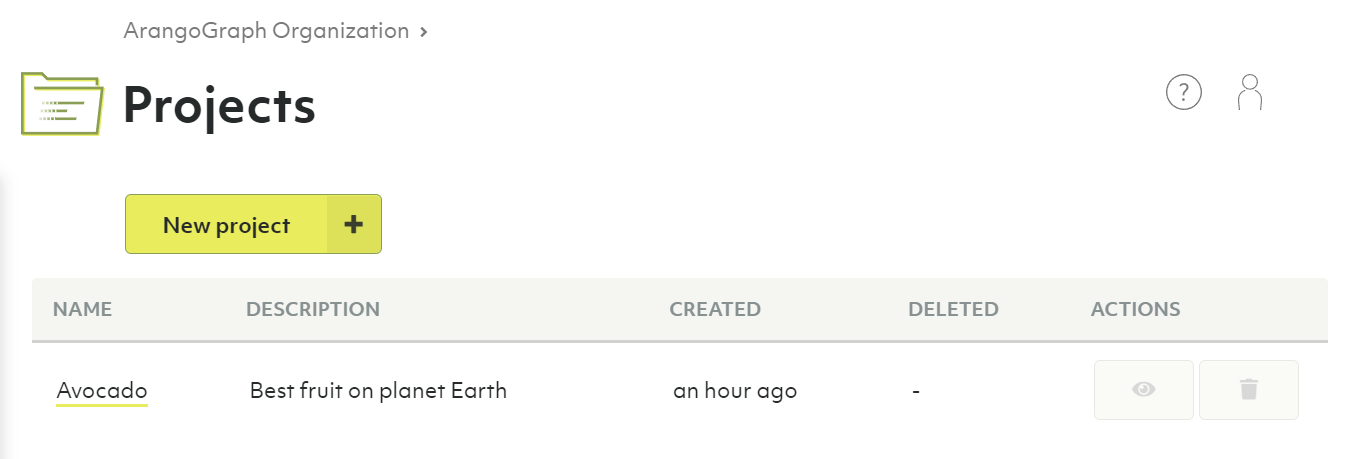Click the dash in the Deleted column
1350x459 pixels.
tap(916, 391)
